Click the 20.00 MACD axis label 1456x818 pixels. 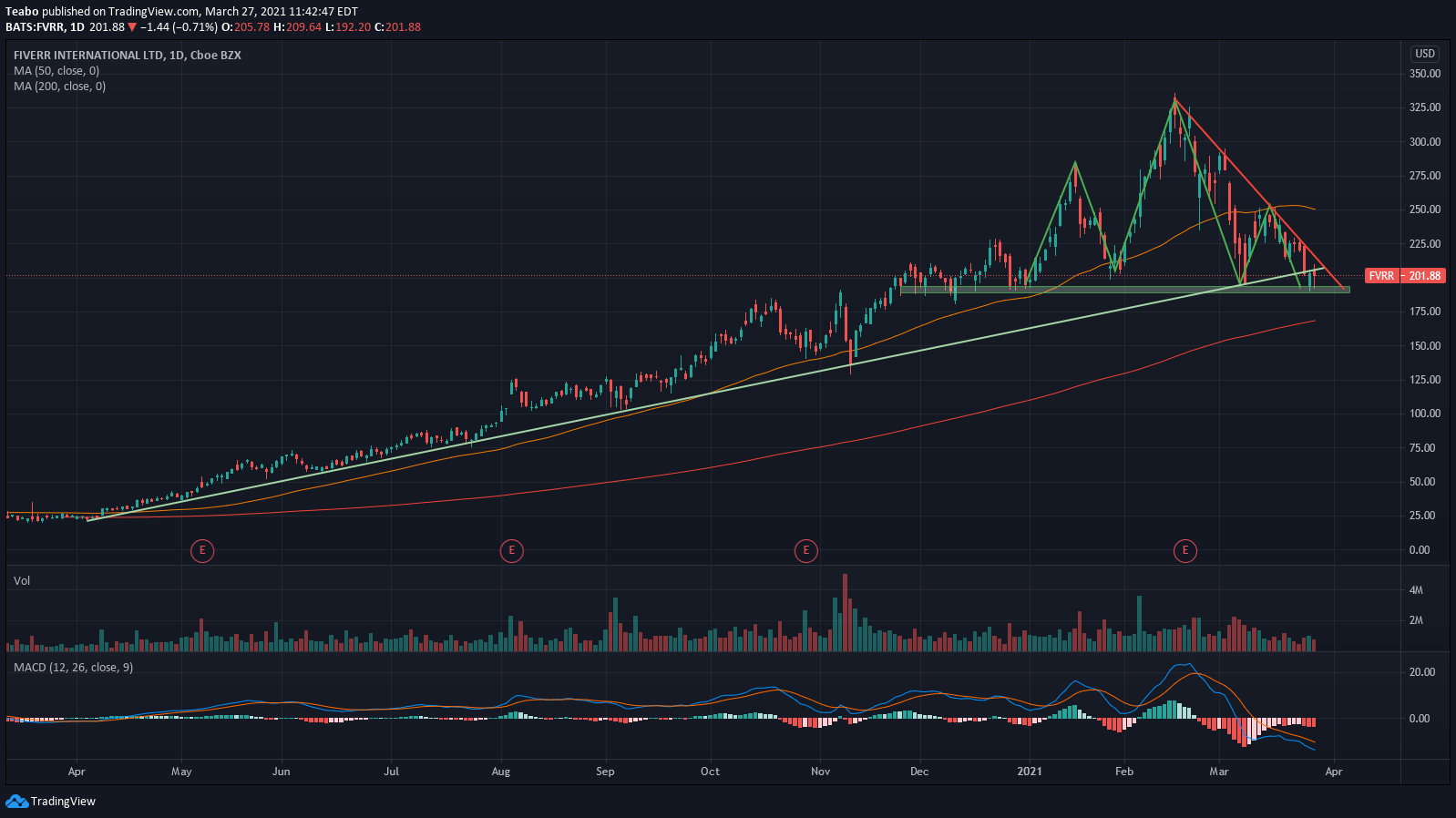[x=1422, y=672]
